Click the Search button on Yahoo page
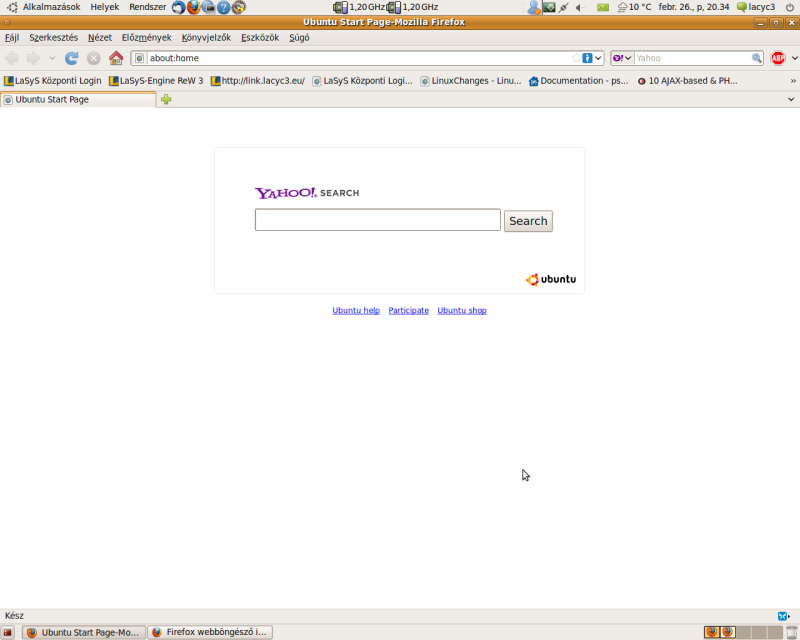This screenshot has height=640, width=800. click(x=528, y=221)
